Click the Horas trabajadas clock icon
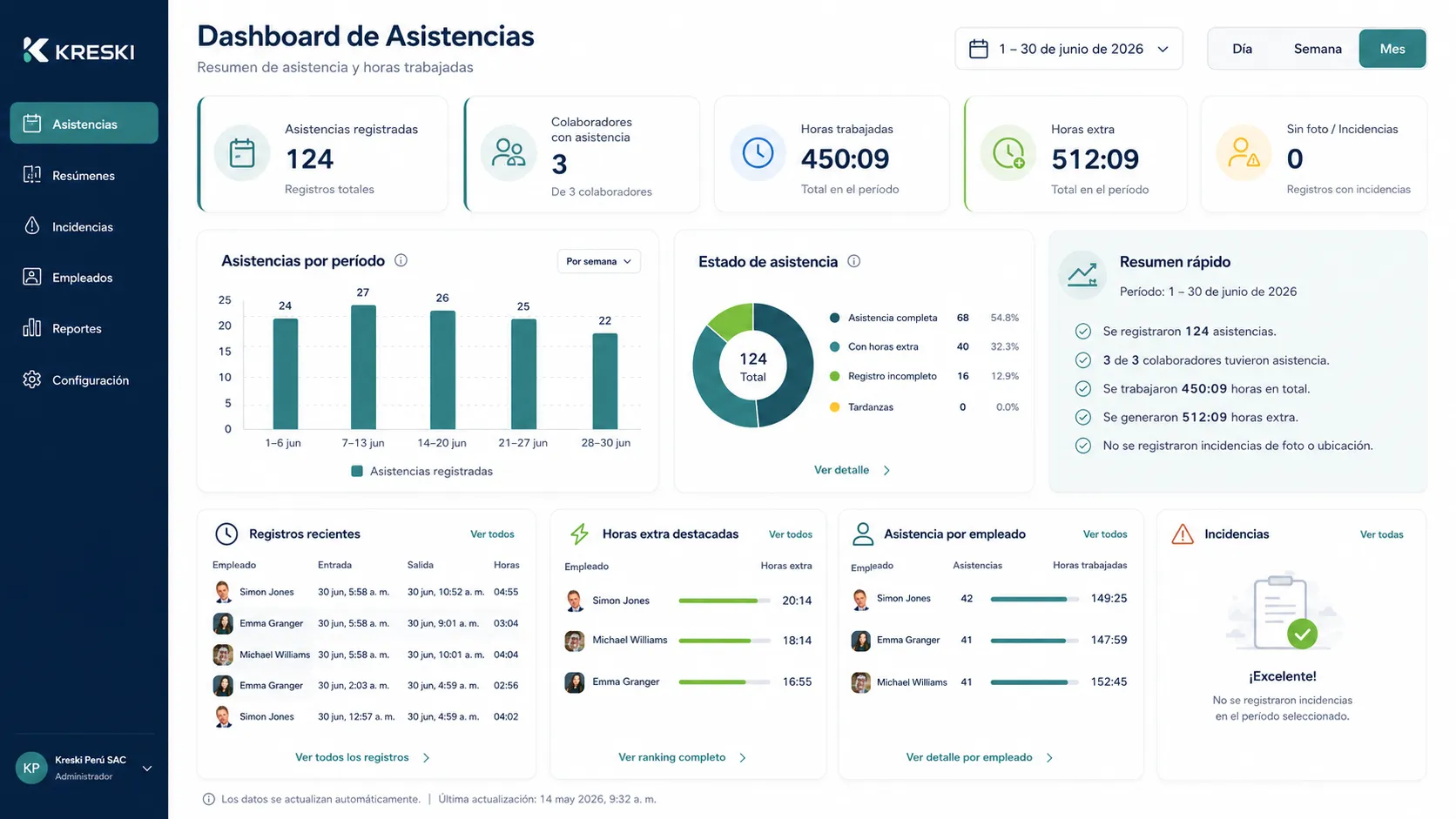Image resolution: width=1456 pixels, height=819 pixels. 758,153
